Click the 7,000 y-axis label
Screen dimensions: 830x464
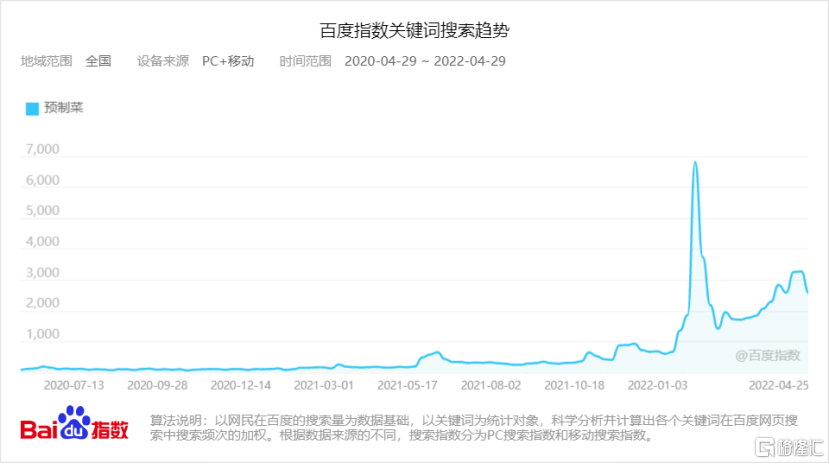(x=42, y=149)
